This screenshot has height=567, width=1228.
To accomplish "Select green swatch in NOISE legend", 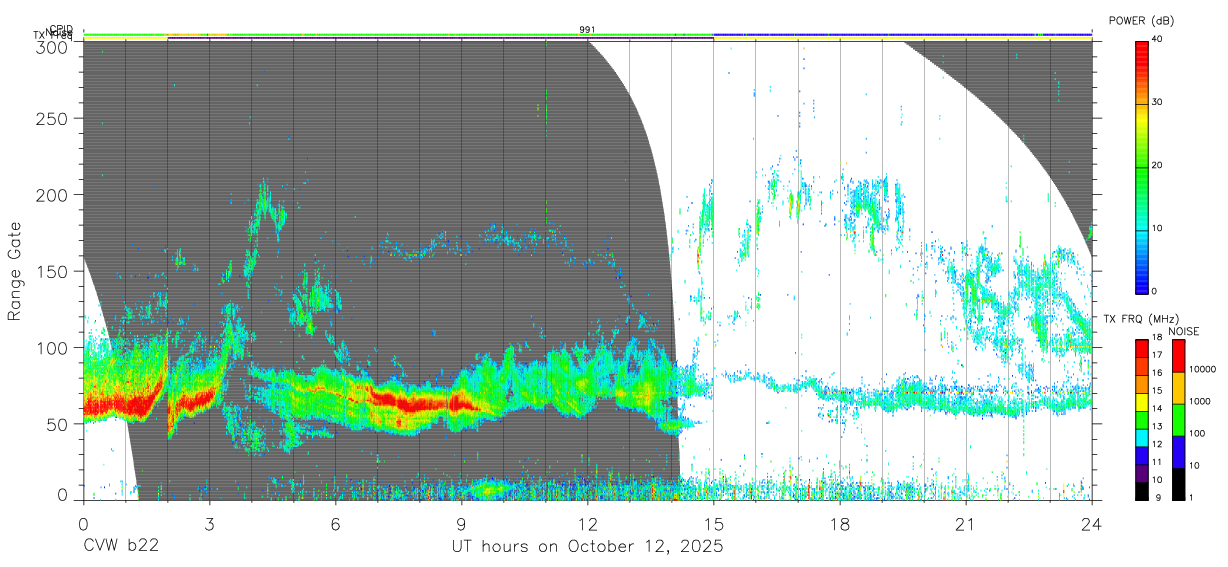I will [1179, 420].
